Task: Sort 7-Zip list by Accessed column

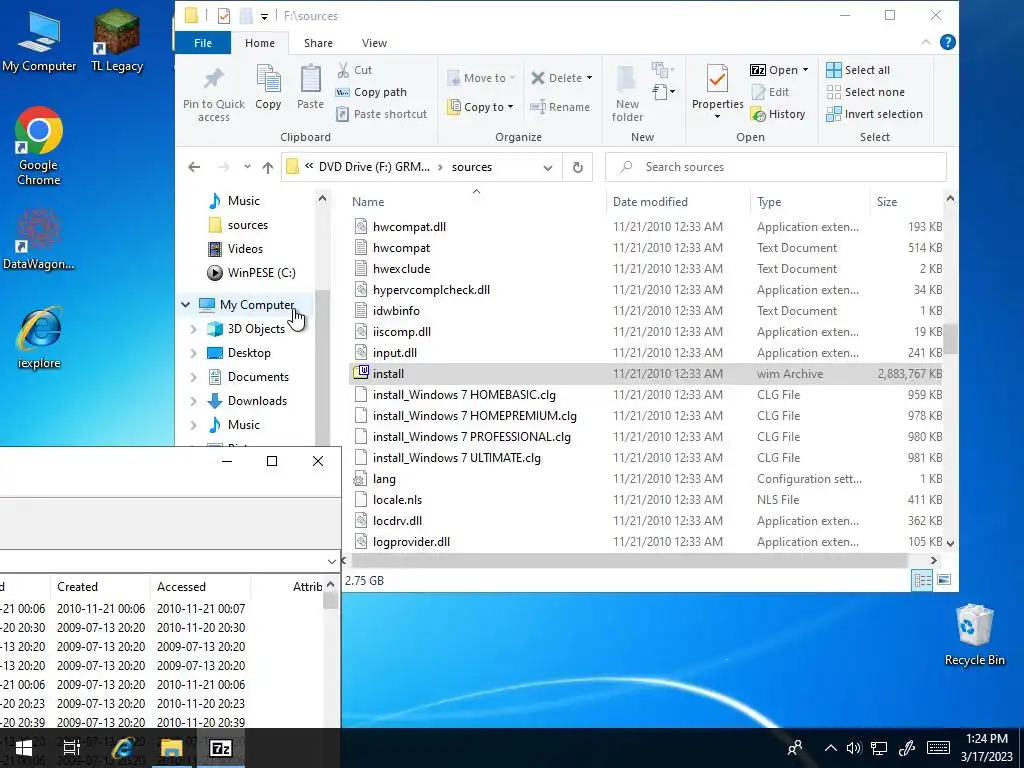Action: click(x=200, y=586)
